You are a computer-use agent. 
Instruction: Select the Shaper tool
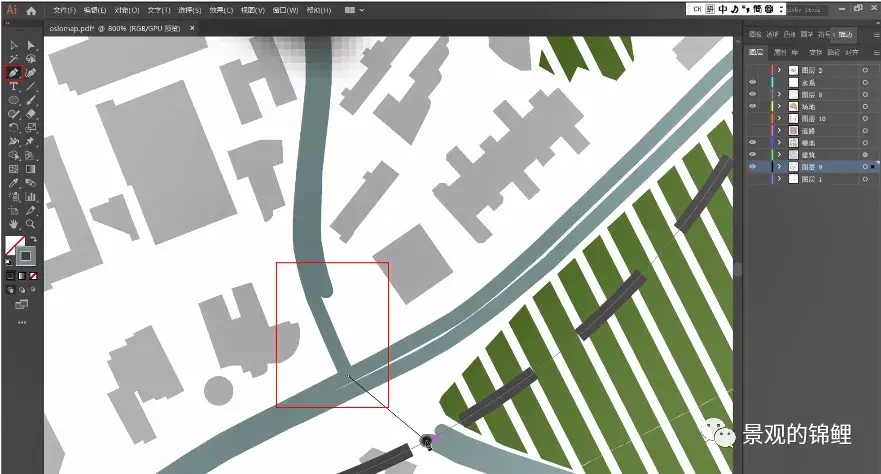pos(14,114)
